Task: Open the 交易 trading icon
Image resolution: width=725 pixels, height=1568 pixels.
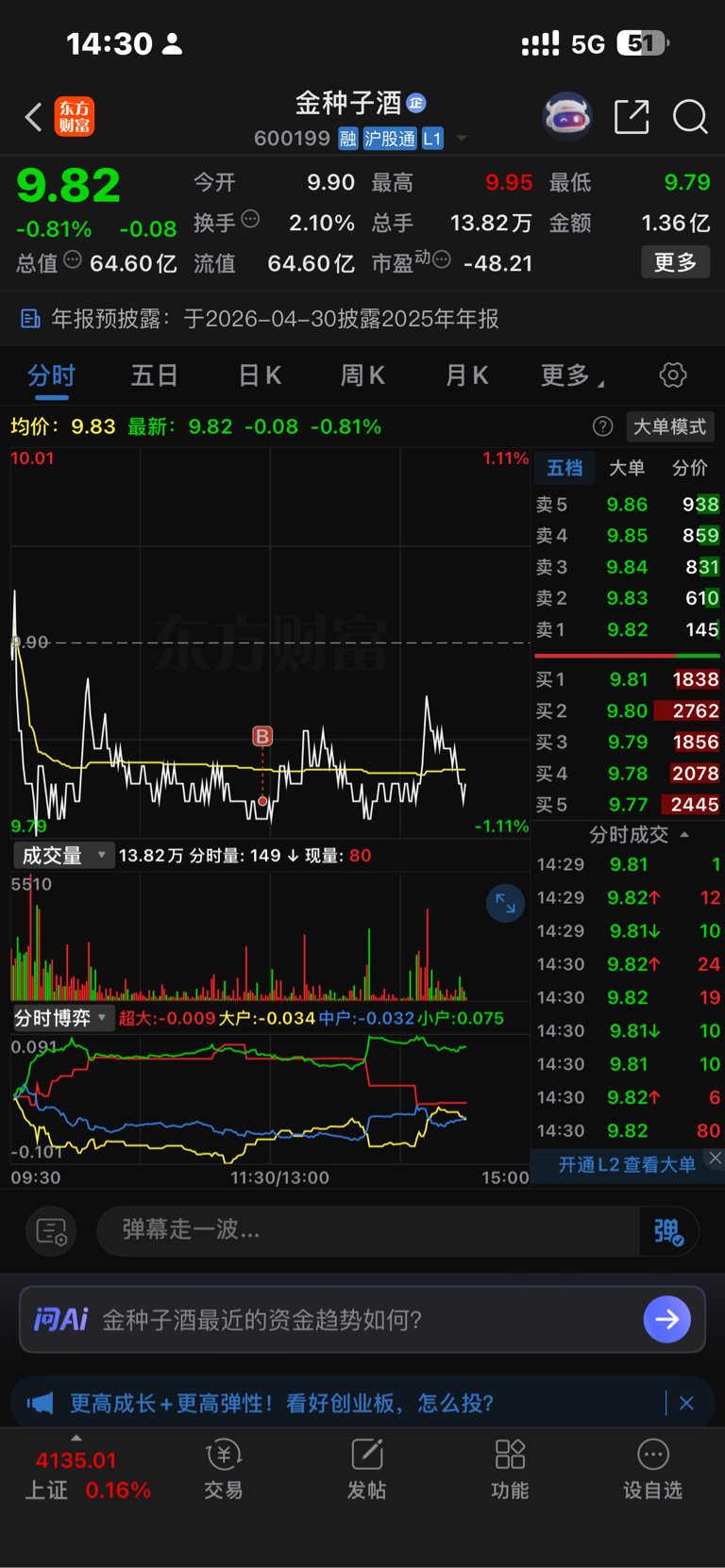Action: [x=224, y=1469]
